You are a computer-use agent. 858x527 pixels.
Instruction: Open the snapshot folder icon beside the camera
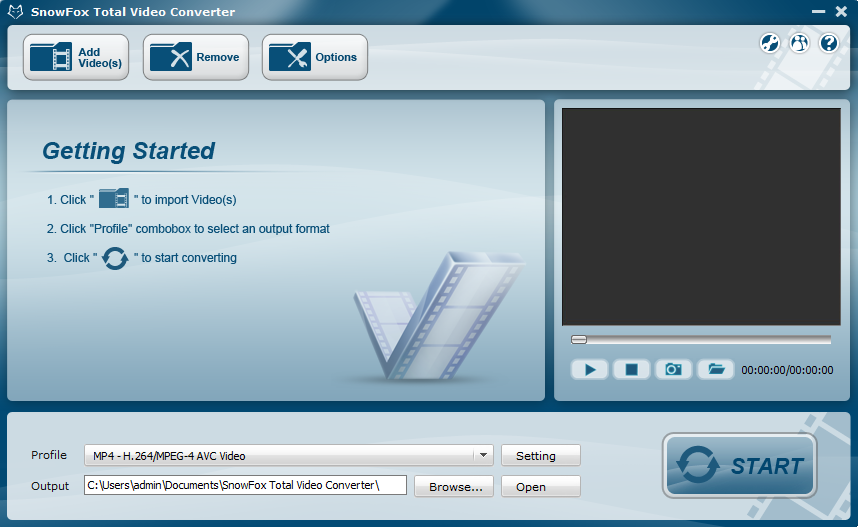[x=715, y=370]
